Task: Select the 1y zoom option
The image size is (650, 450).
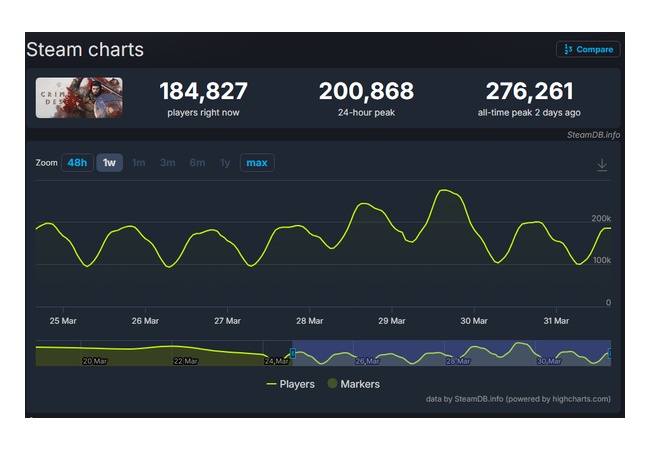Action: coord(225,163)
